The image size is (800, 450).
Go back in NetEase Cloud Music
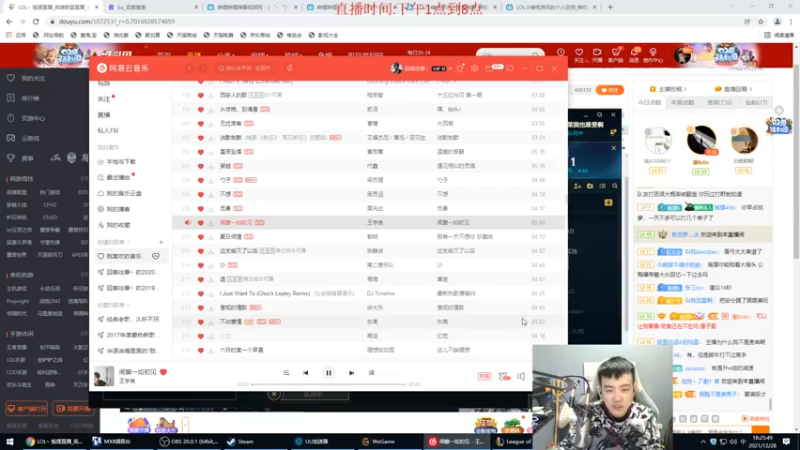[x=189, y=68]
